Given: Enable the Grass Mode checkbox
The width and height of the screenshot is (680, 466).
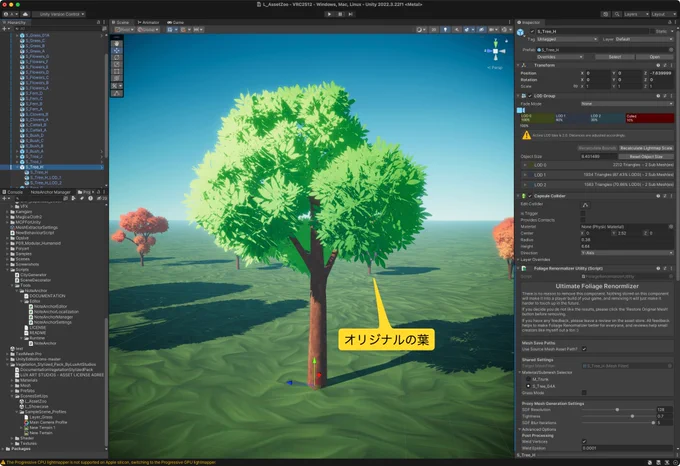Looking at the screenshot, I should click(584, 392).
